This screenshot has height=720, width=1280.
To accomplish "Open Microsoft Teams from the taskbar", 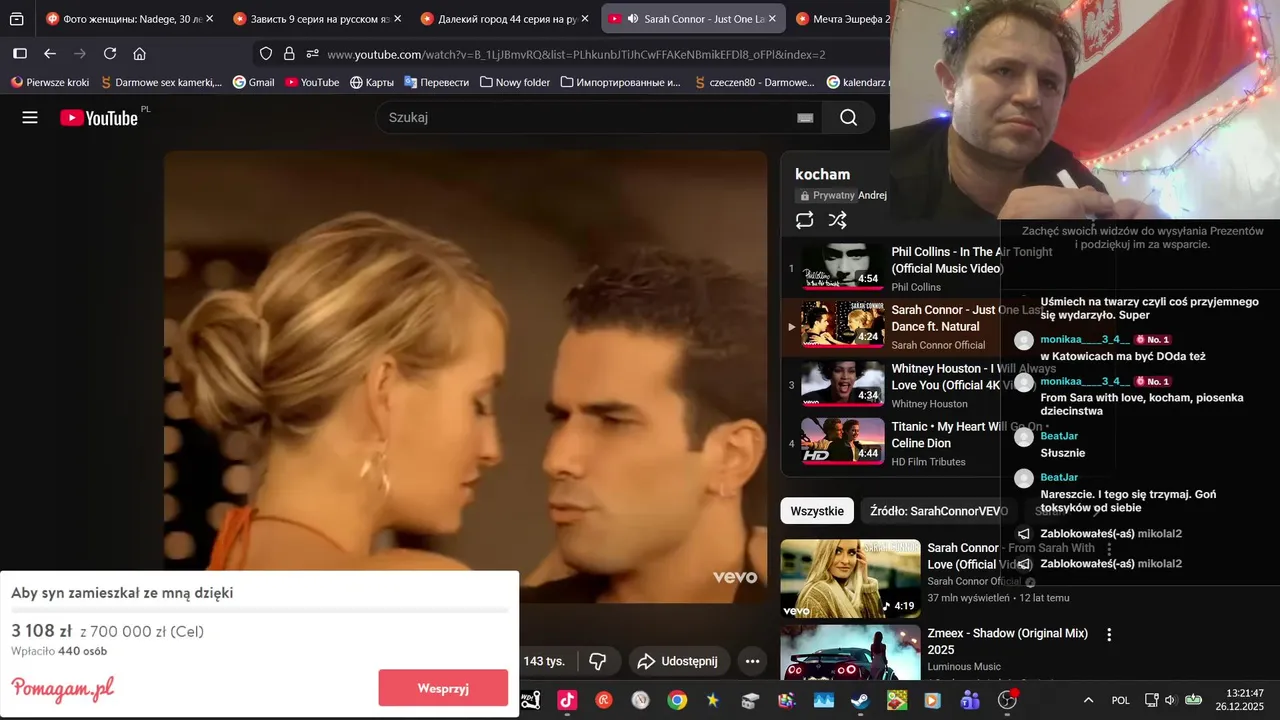I will tap(970, 700).
